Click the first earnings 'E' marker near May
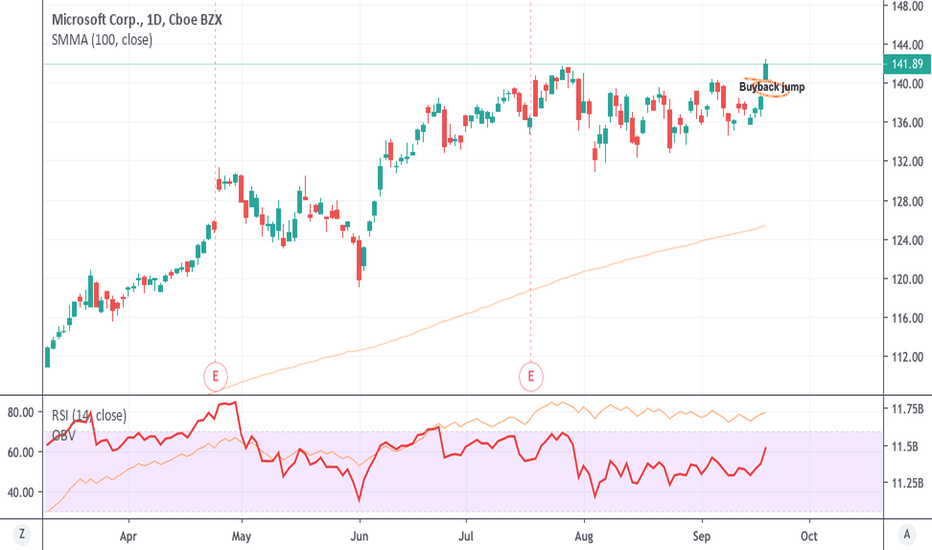Image resolution: width=932 pixels, height=550 pixels. pyautogui.click(x=215, y=376)
